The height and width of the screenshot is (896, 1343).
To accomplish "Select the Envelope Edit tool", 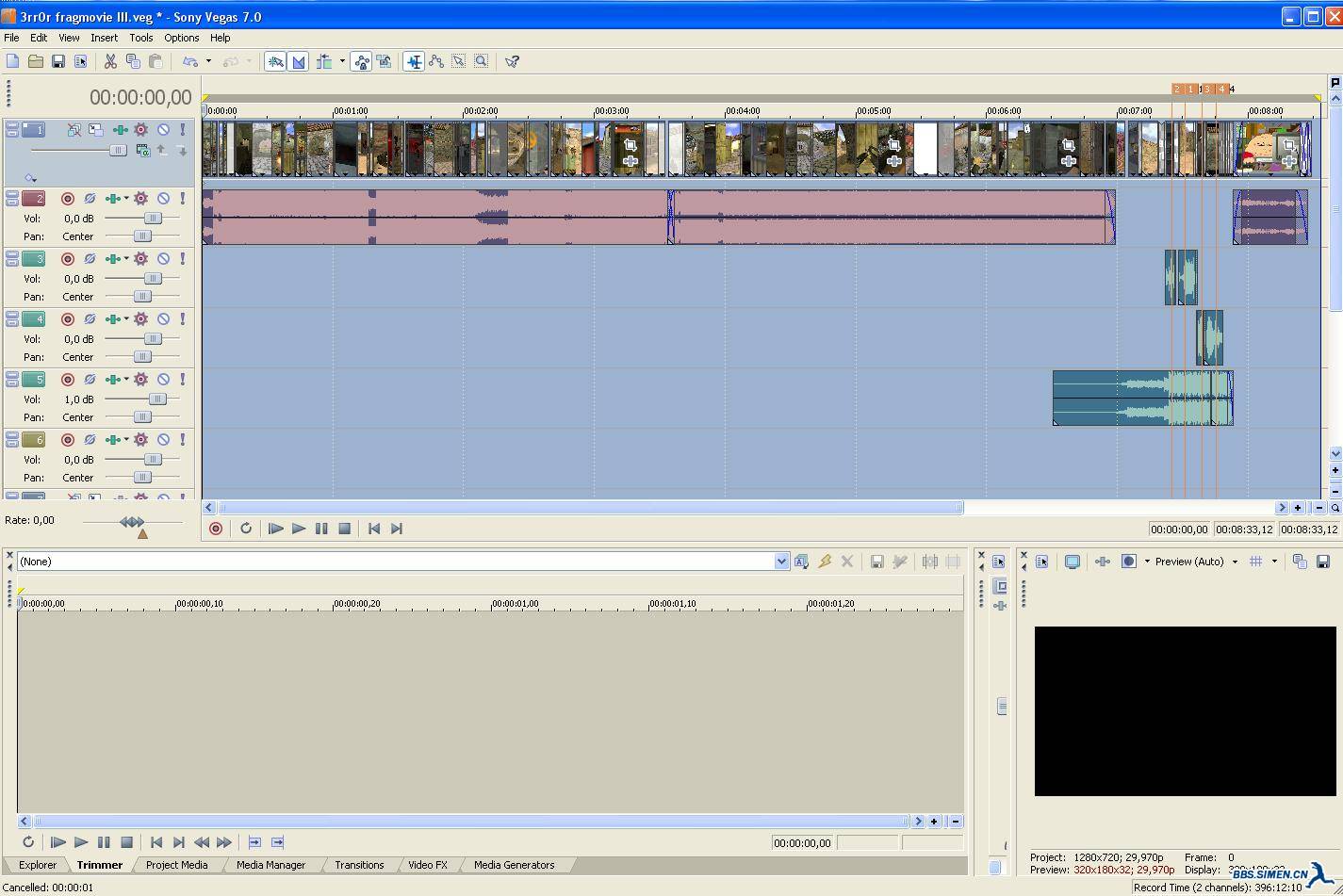I will [x=436, y=61].
